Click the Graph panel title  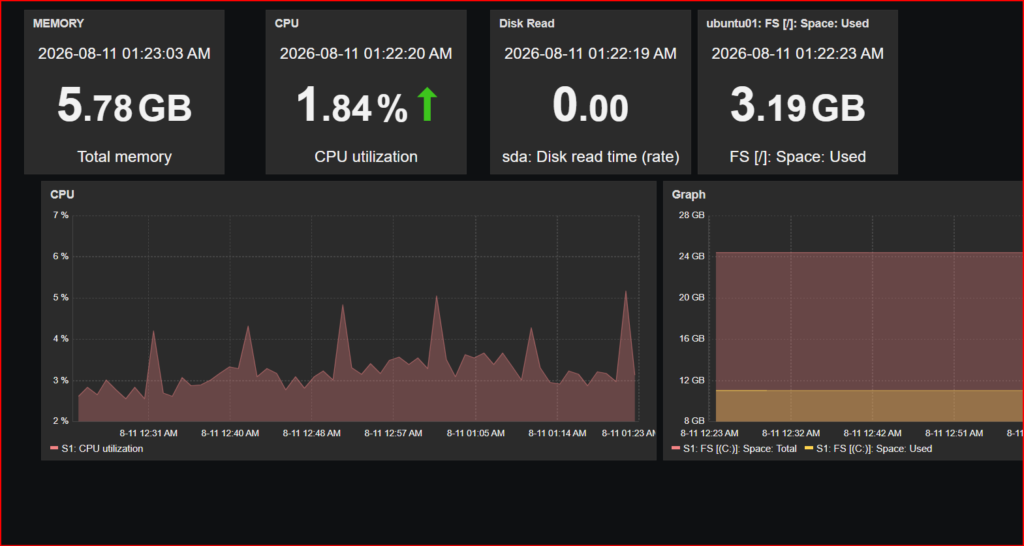click(x=688, y=195)
